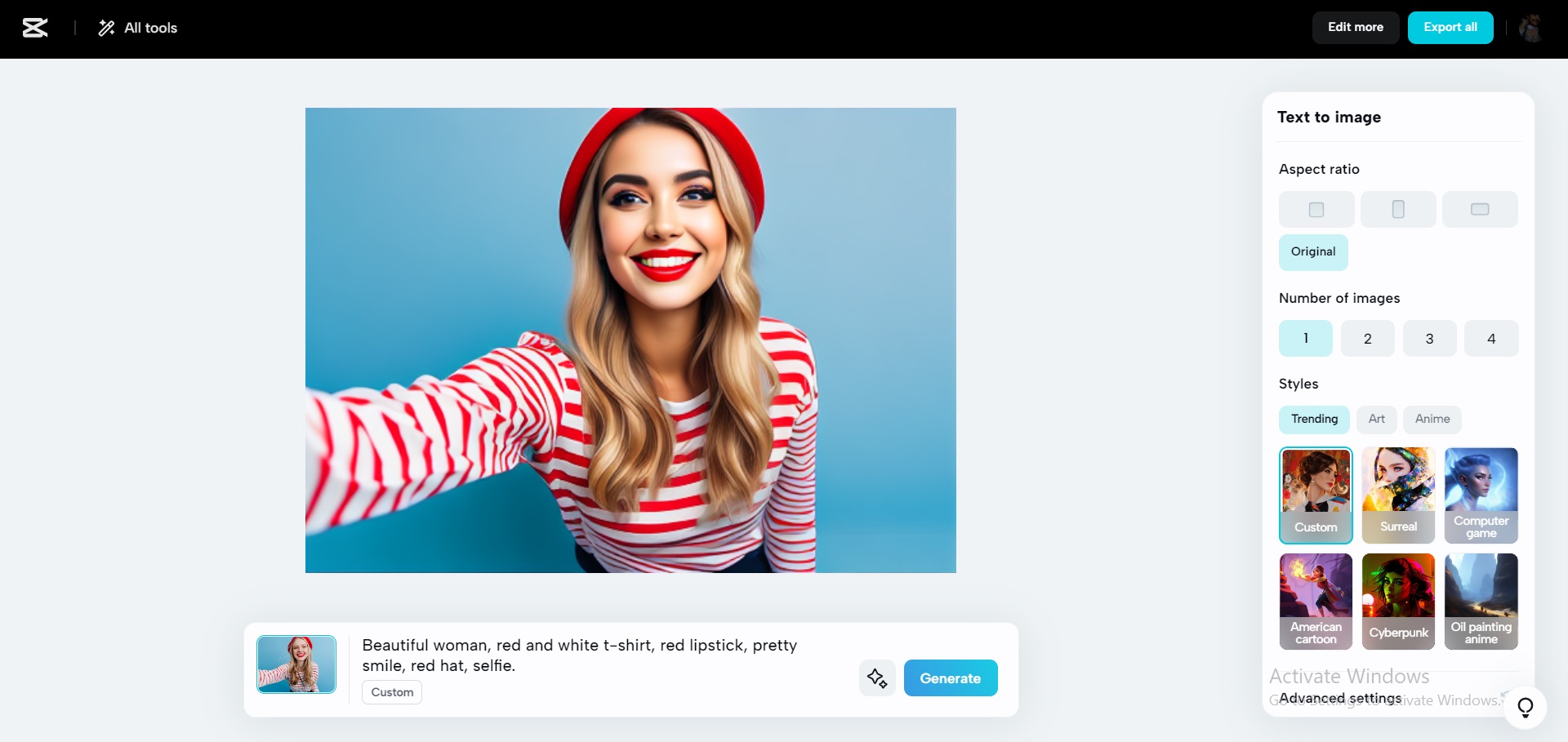Expand the Advanced settings section
The width and height of the screenshot is (1568, 742).
point(1340,699)
